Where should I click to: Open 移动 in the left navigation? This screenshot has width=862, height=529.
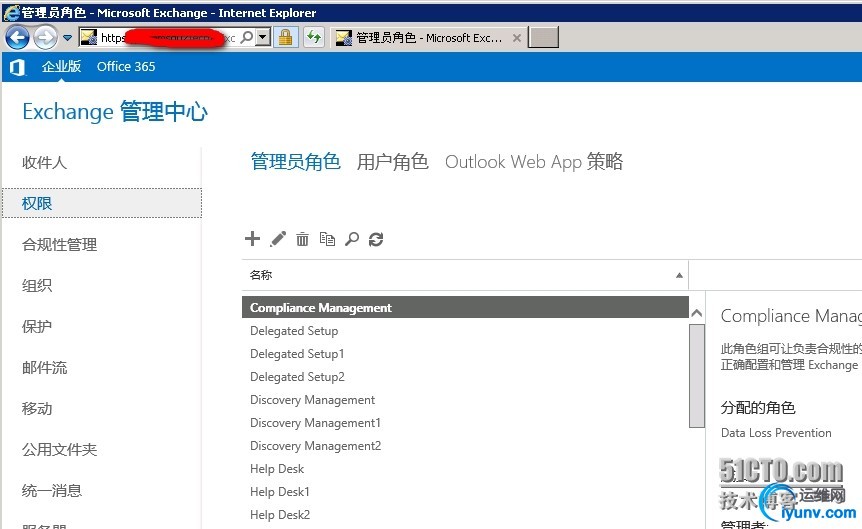tap(37, 409)
